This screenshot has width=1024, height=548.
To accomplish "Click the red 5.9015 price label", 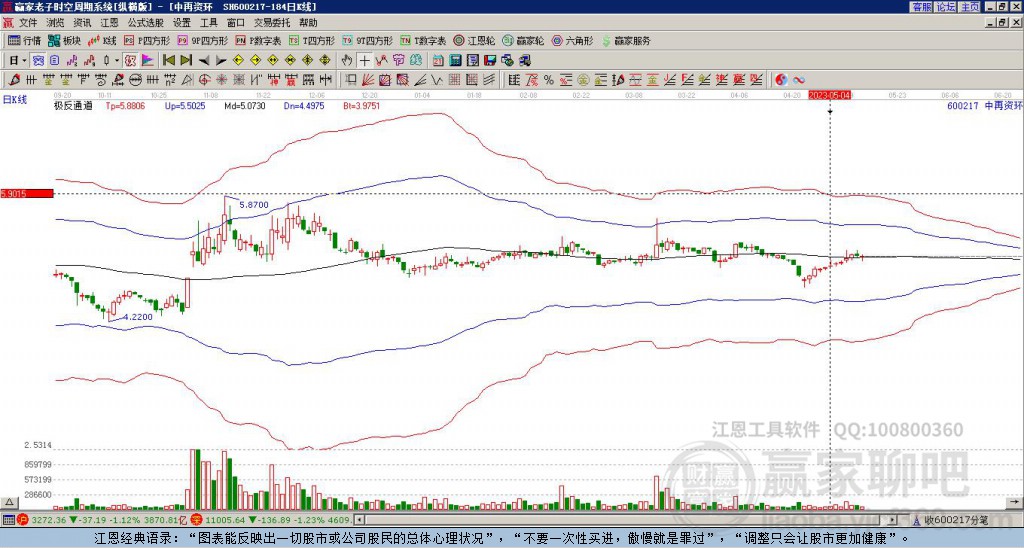I will 26,193.
